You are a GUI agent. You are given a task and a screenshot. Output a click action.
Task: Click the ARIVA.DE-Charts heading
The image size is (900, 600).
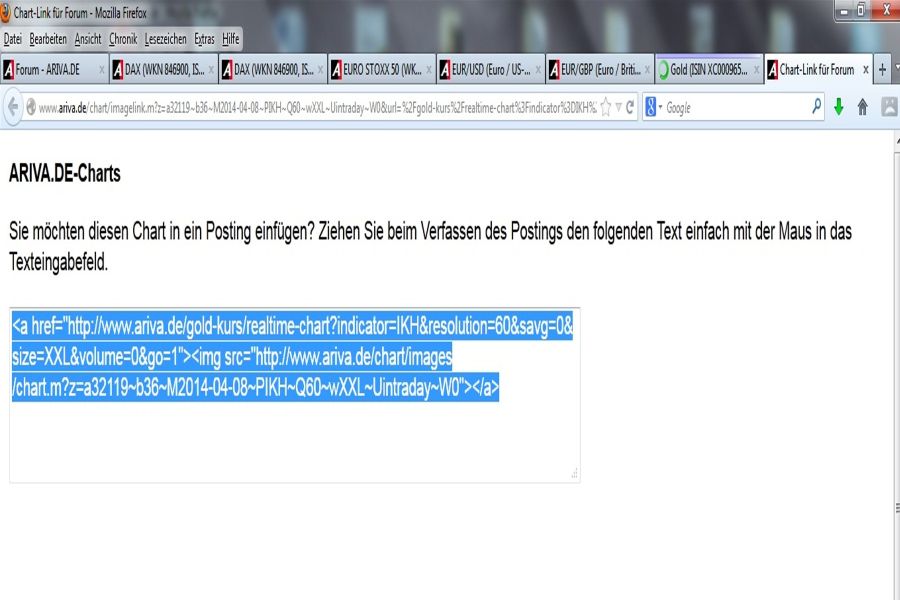pyautogui.click(x=65, y=173)
